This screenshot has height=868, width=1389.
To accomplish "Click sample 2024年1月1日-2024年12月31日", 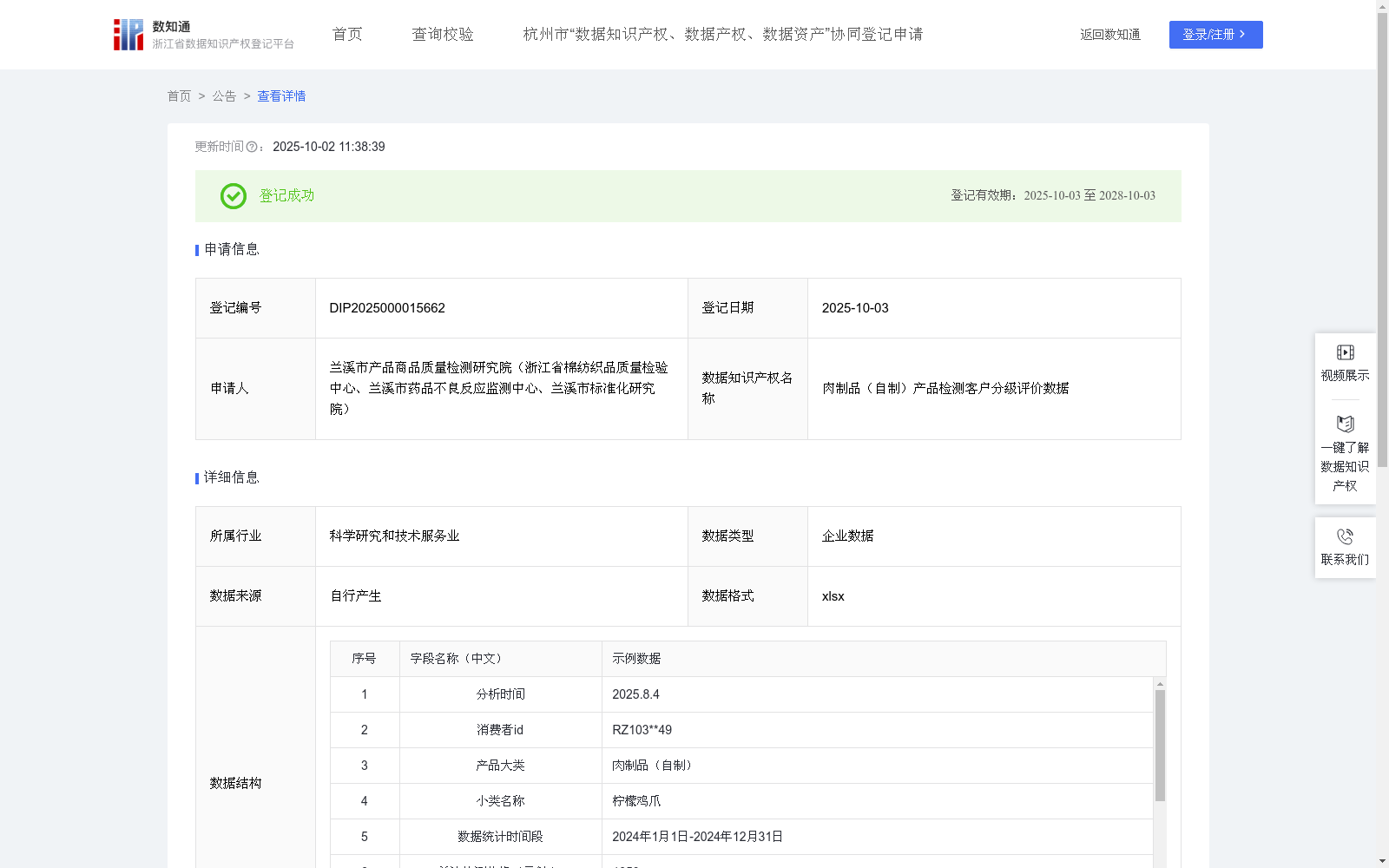I will point(697,837).
